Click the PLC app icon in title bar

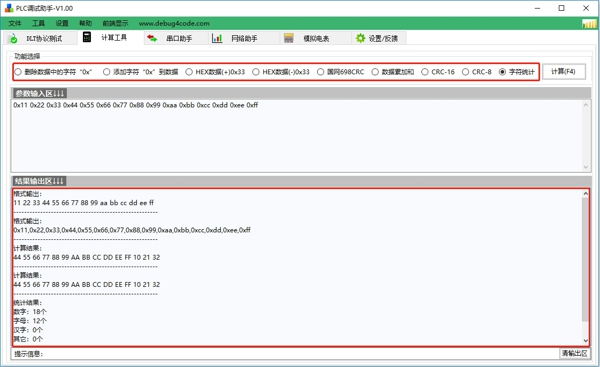8,8
